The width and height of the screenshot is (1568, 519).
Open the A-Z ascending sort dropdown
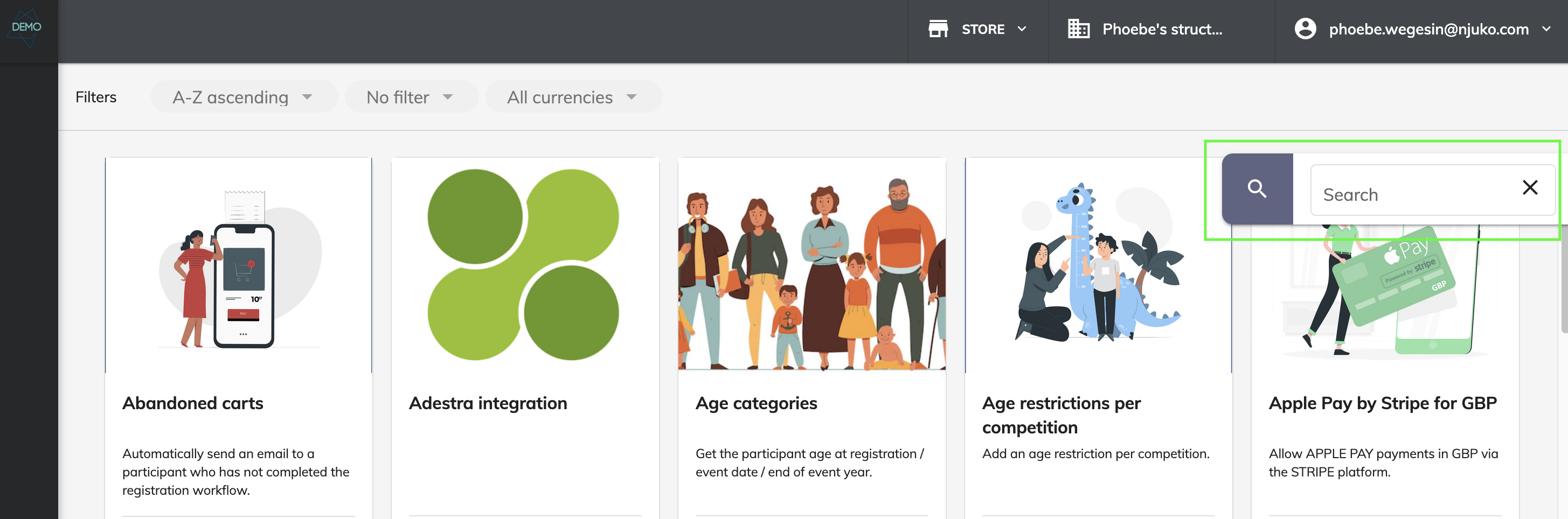(244, 97)
